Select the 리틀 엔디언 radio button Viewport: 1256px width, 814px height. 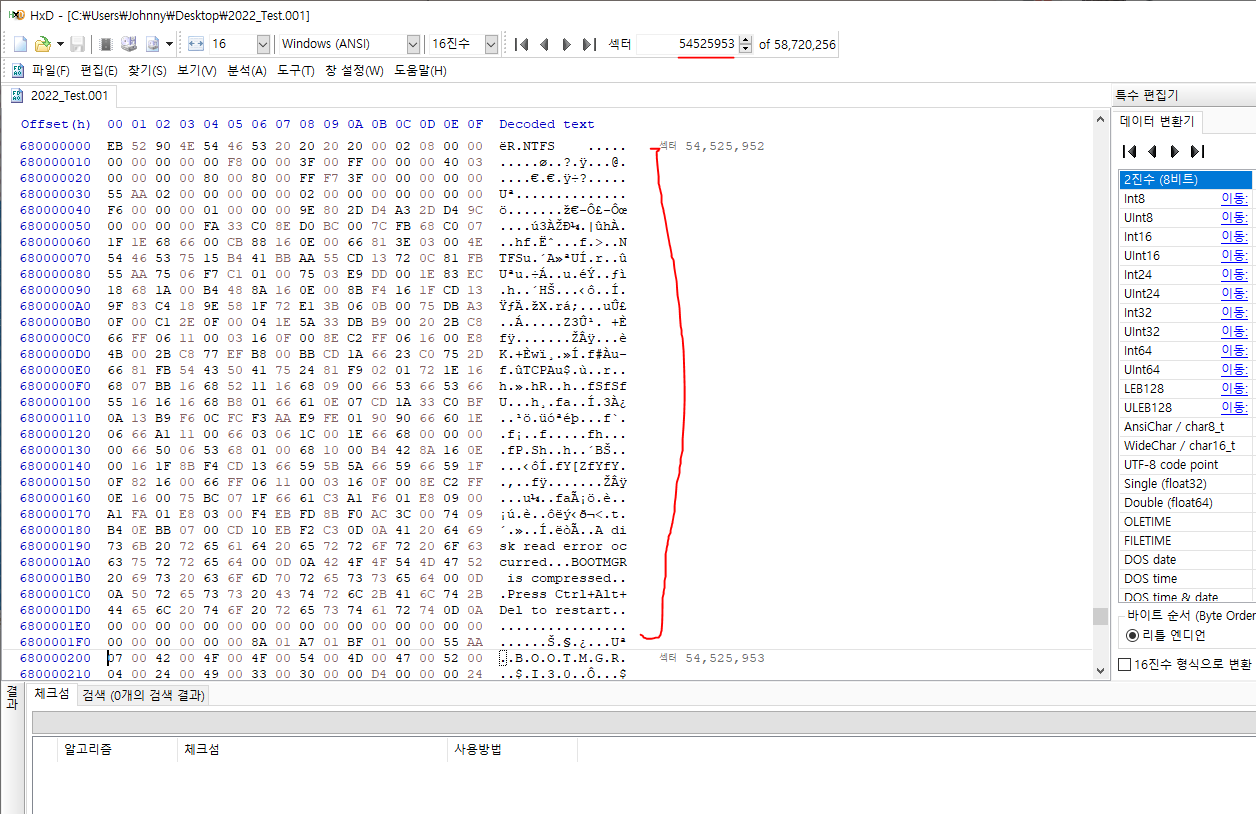pyautogui.click(x=1133, y=635)
